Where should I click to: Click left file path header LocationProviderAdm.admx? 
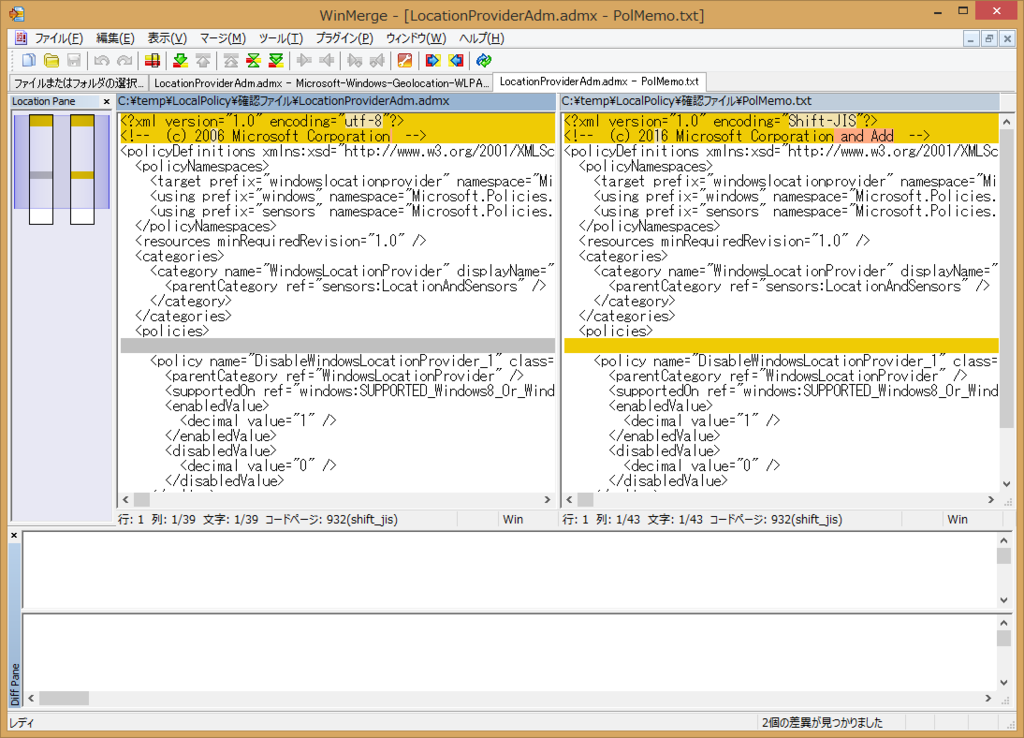(x=336, y=101)
